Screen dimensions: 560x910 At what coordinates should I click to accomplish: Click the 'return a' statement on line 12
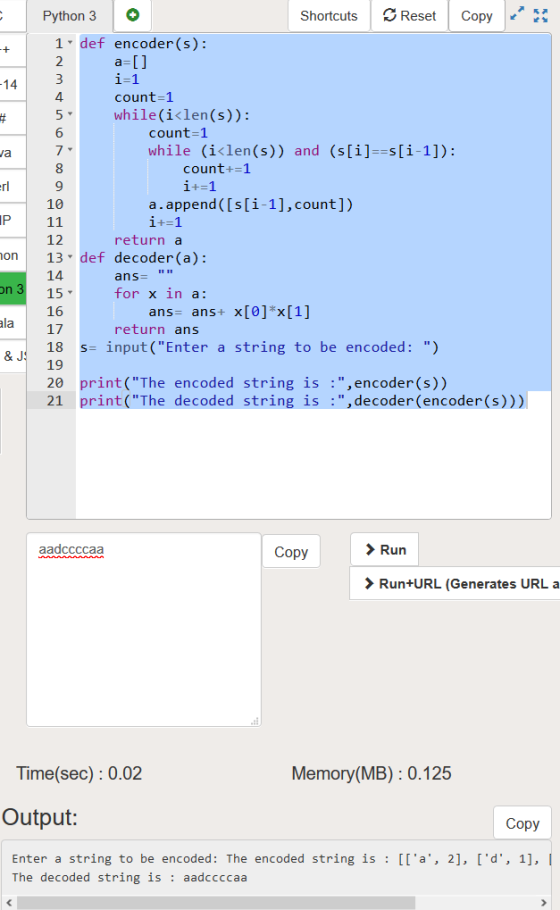coord(148,240)
